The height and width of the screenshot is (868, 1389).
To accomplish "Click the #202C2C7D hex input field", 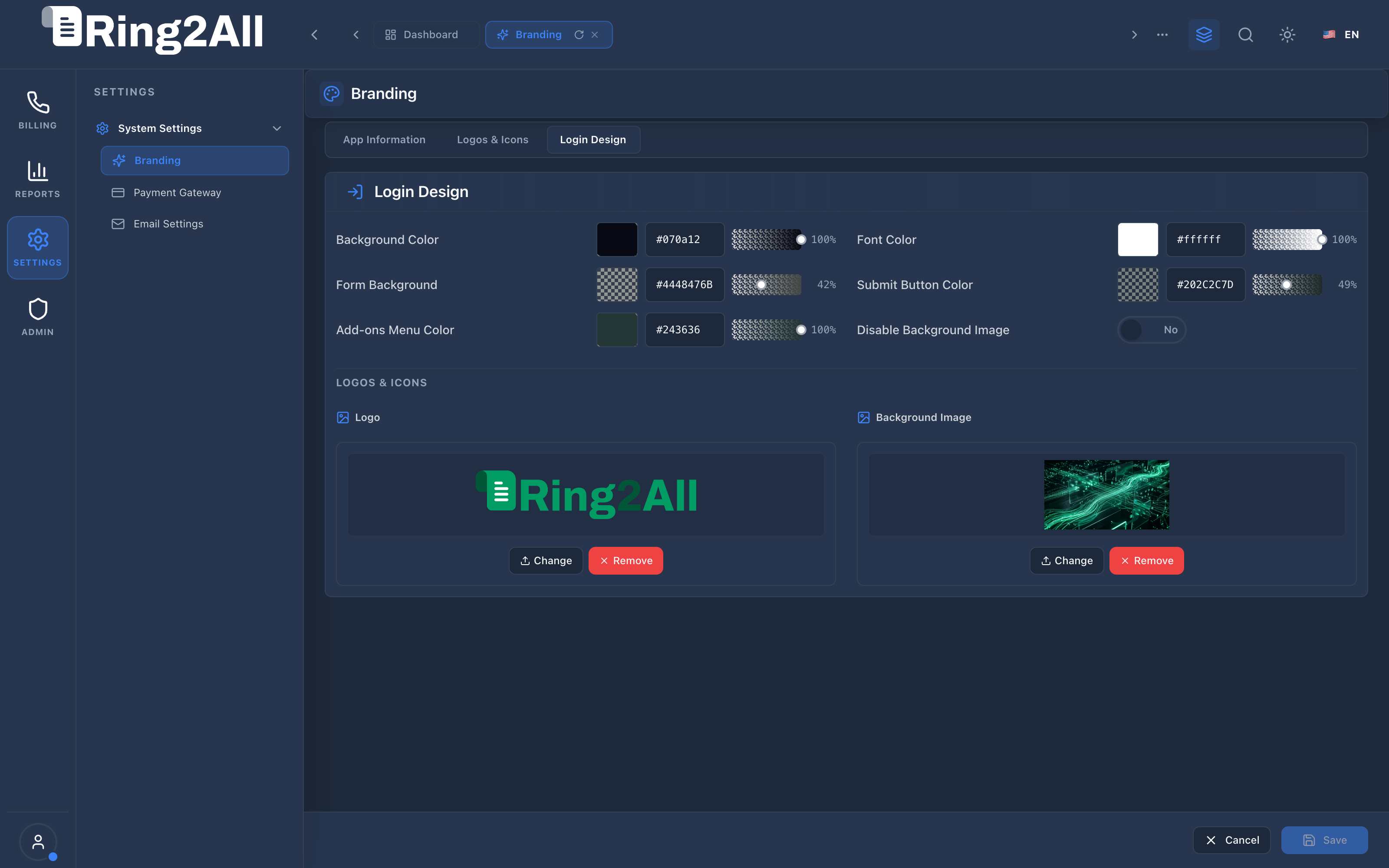I will tap(1205, 285).
